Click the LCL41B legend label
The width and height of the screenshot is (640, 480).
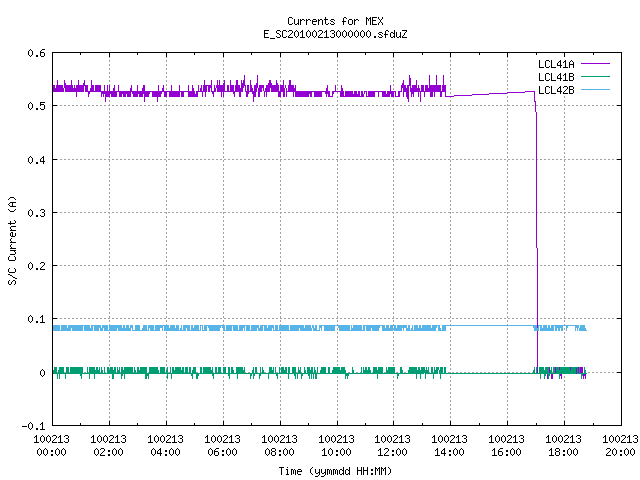[556, 77]
